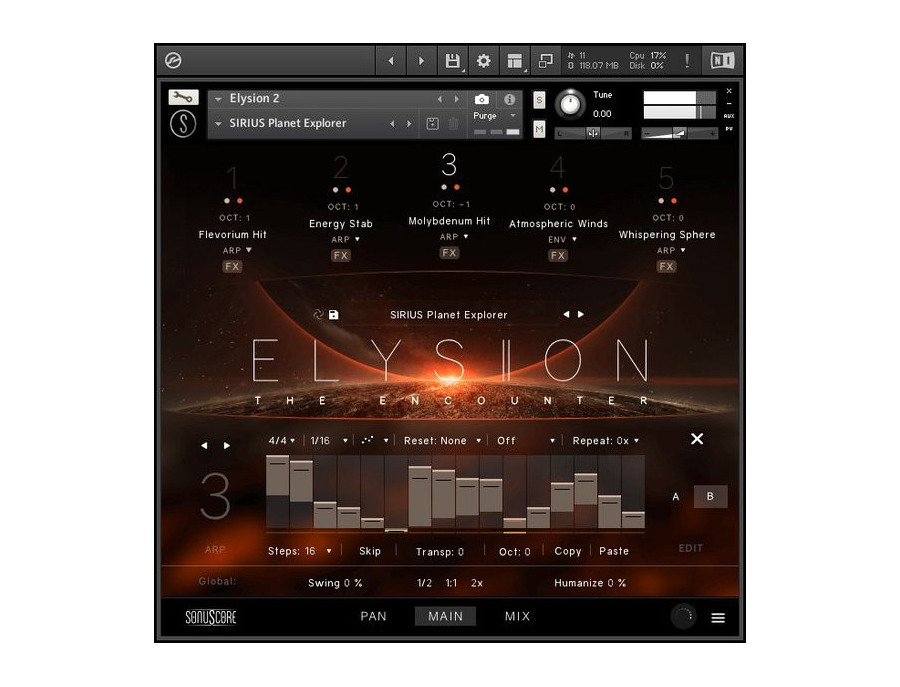Save preset with small disk icon in center

click(x=333, y=315)
